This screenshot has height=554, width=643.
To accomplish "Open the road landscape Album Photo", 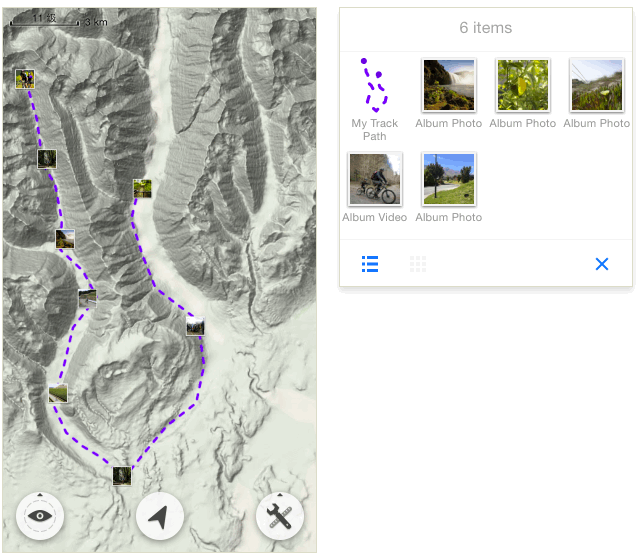I will point(449,179).
